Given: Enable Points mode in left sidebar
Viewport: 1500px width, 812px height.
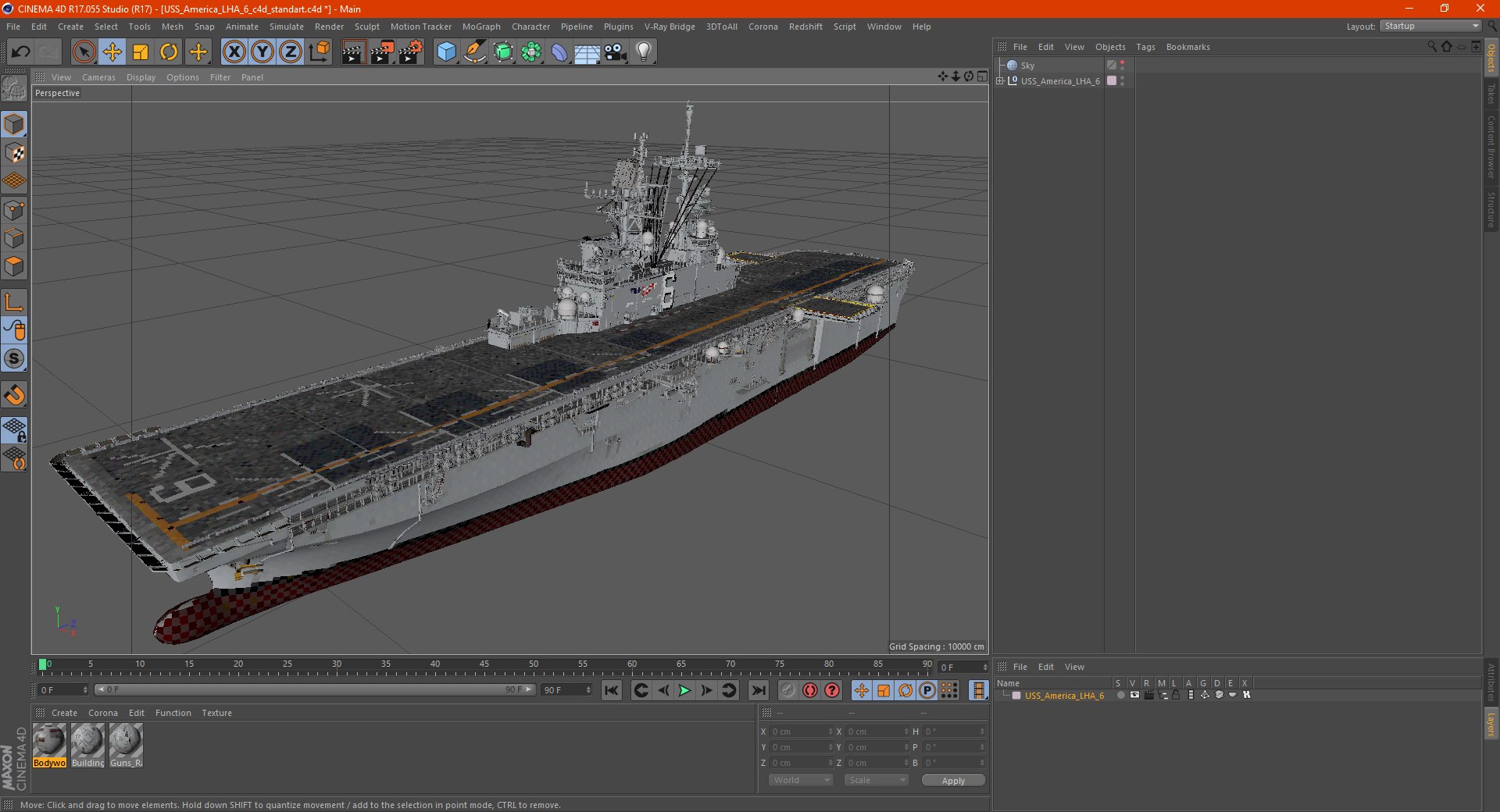Looking at the screenshot, I should pyautogui.click(x=14, y=209).
